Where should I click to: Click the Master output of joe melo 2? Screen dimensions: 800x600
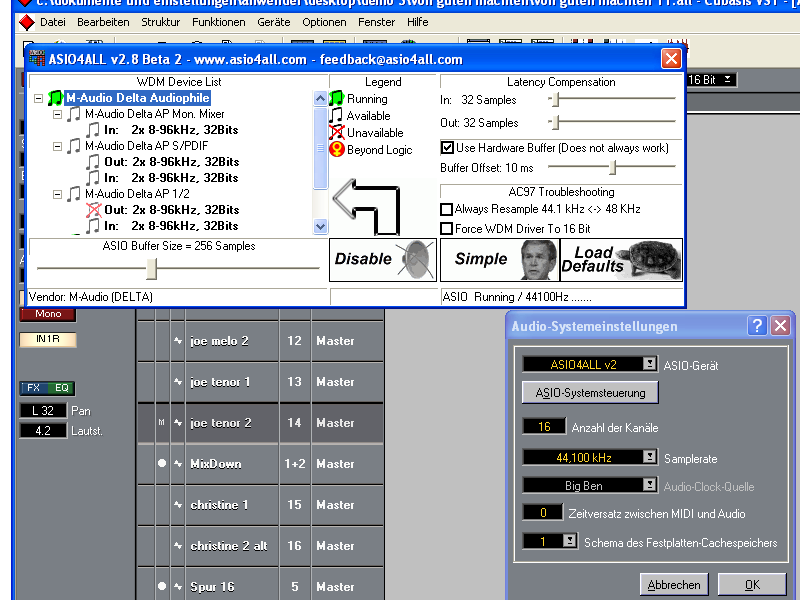pyautogui.click(x=335, y=341)
